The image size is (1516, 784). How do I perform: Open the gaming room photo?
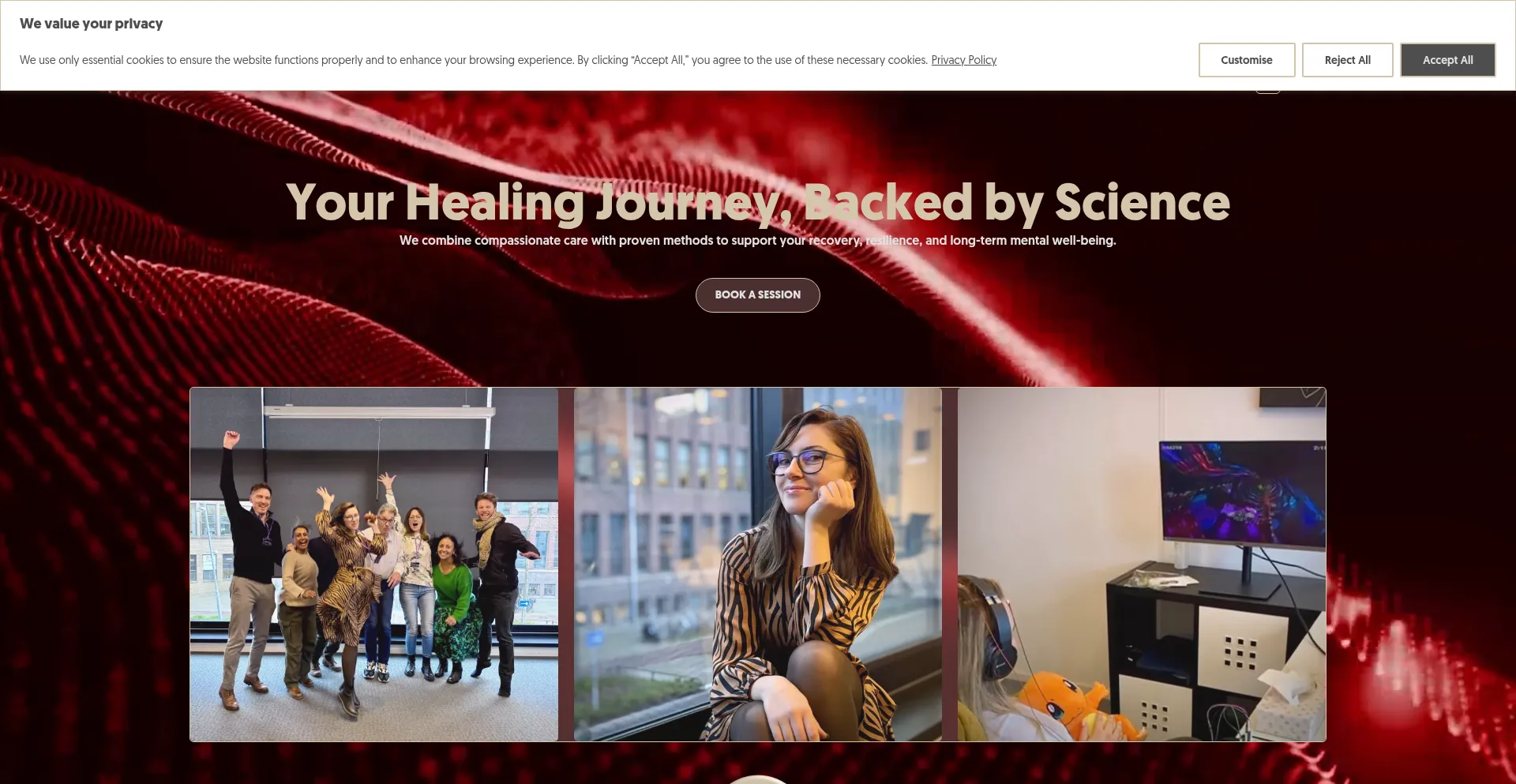(x=1141, y=564)
